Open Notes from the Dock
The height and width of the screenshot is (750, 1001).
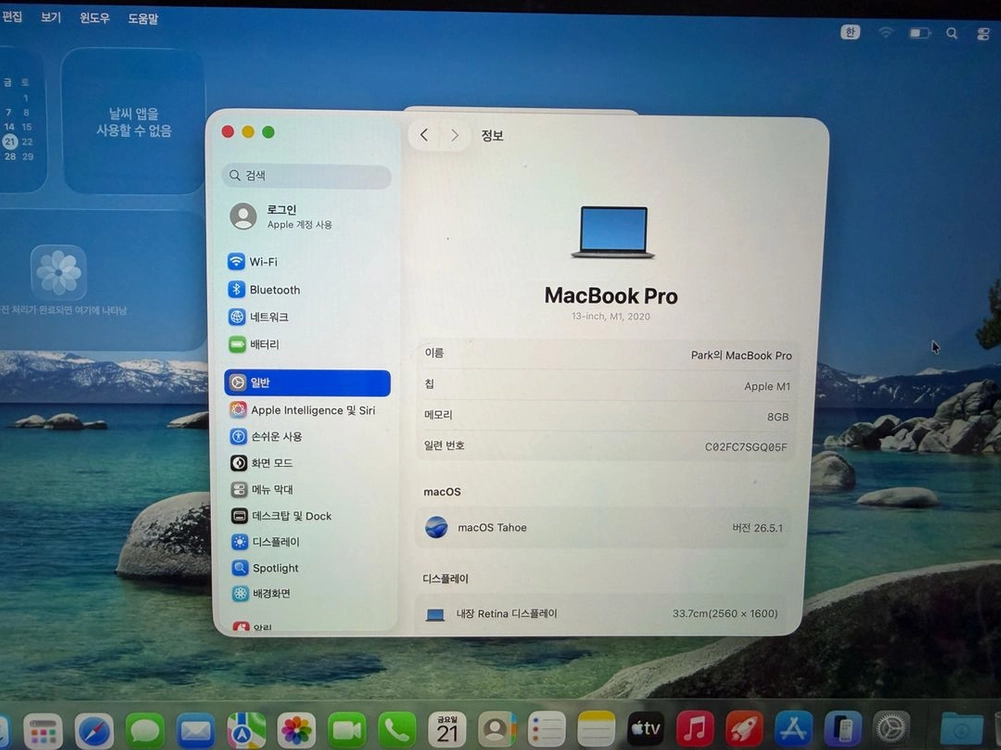(x=596, y=728)
